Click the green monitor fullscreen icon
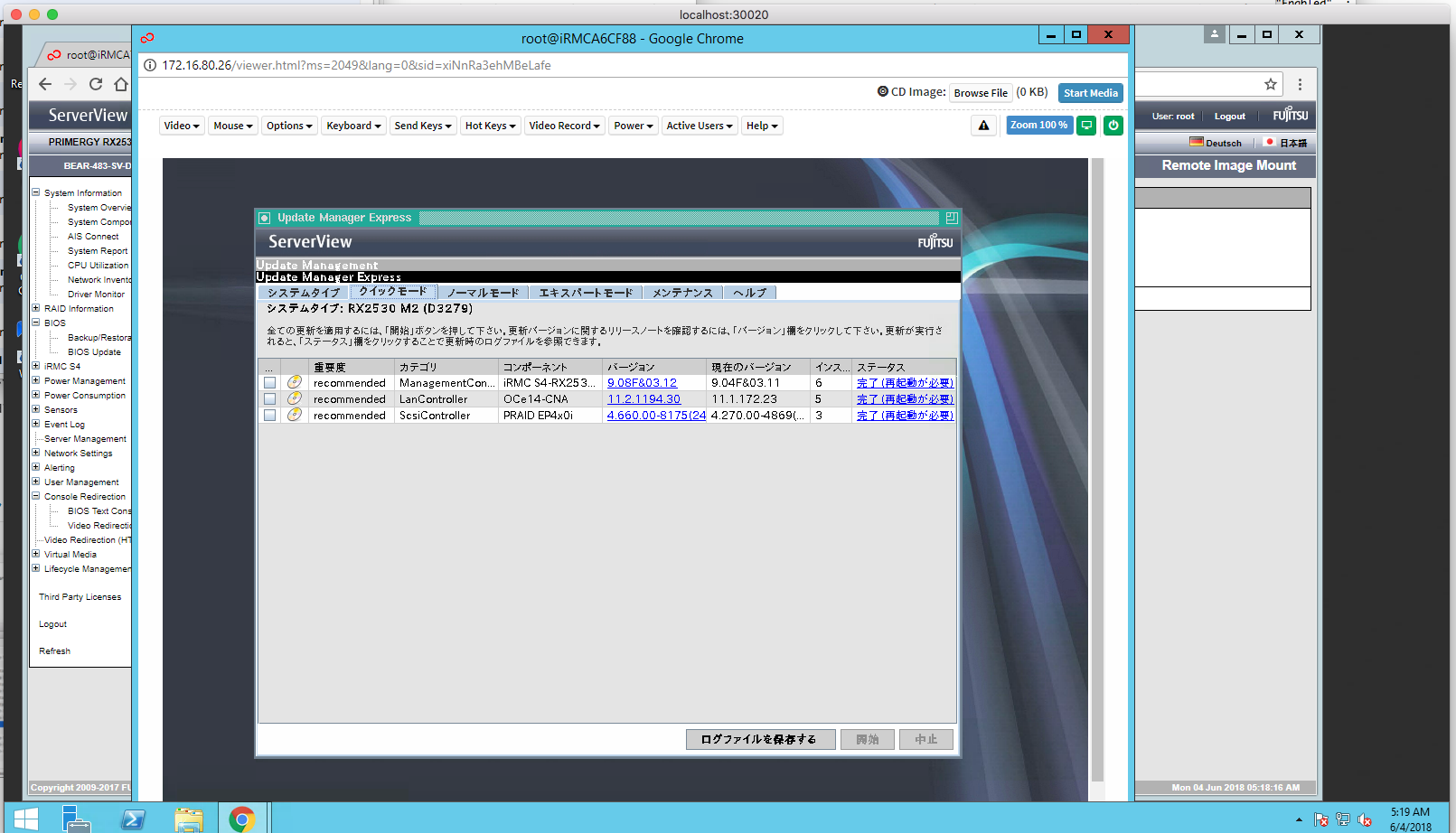The image size is (1456, 833). coord(1087,126)
